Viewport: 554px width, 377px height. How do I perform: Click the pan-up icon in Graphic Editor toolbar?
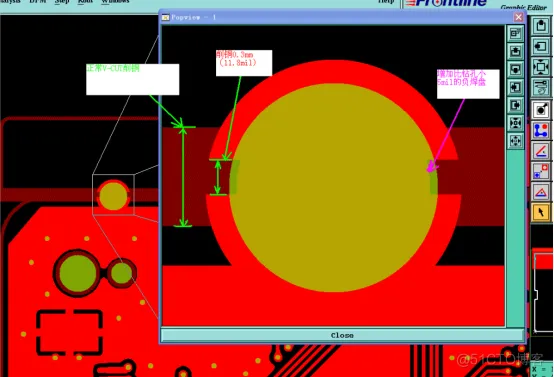[541, 26]
